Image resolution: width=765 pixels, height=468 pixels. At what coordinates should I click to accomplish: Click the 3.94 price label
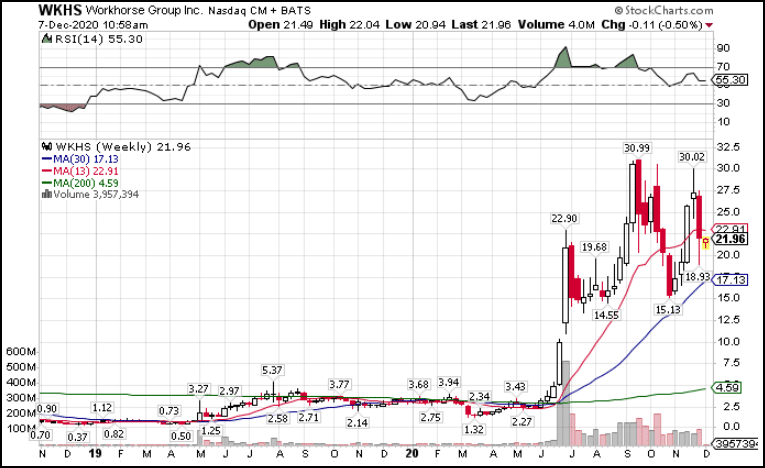(448, 382)
